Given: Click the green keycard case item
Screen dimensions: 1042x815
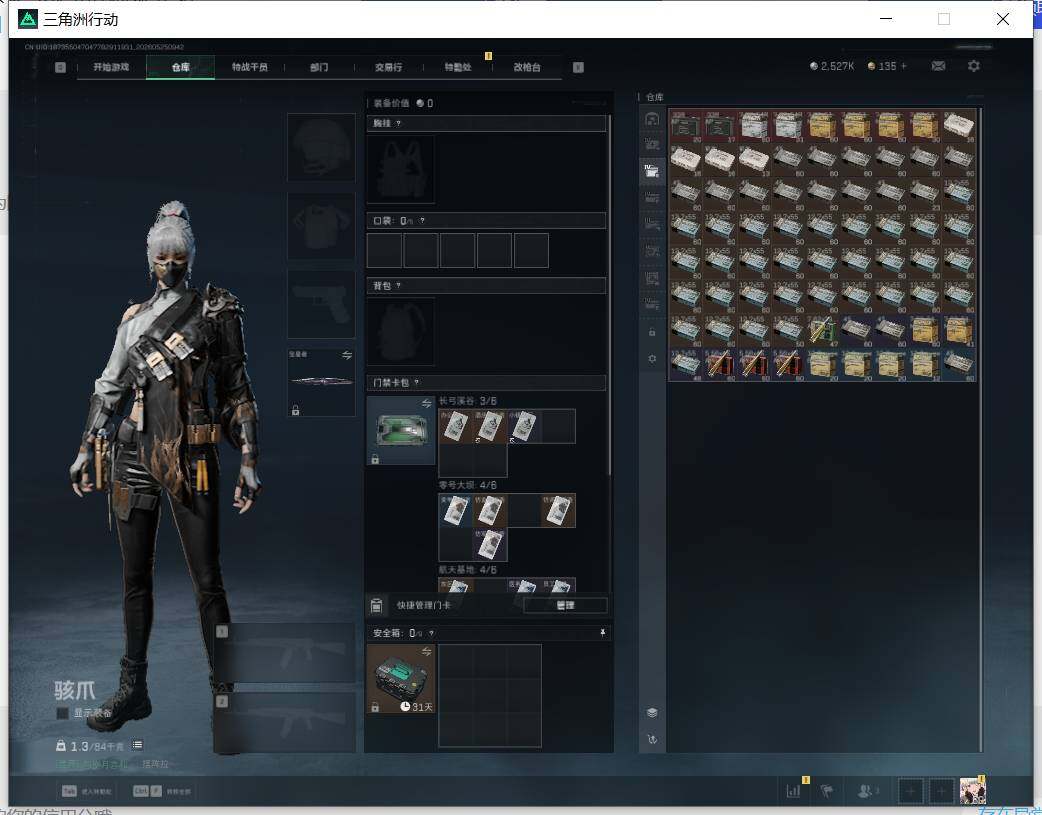Looking at the screenshot, I should click(x=401, y=431).
